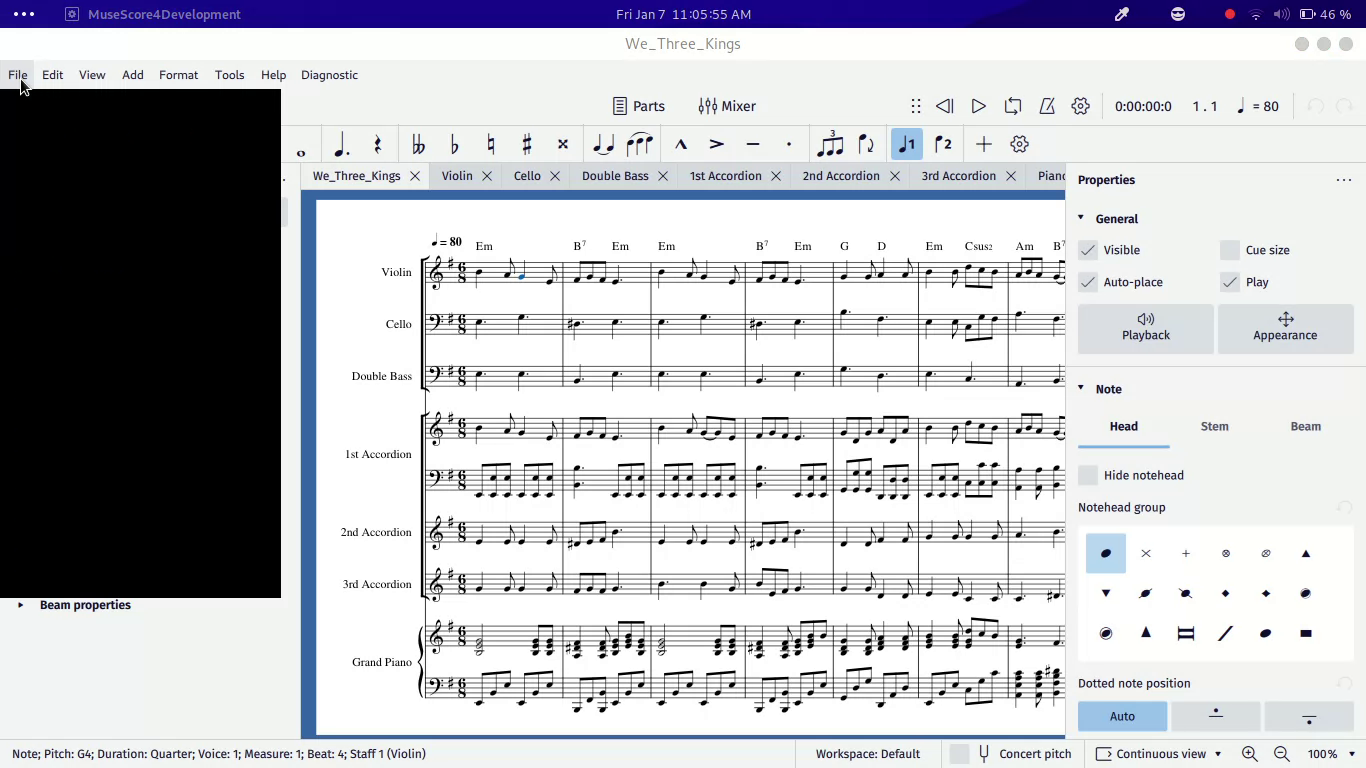Screen dimensions: 1366x768
Task: Add accent articulation
Action: tap(717, 145)
